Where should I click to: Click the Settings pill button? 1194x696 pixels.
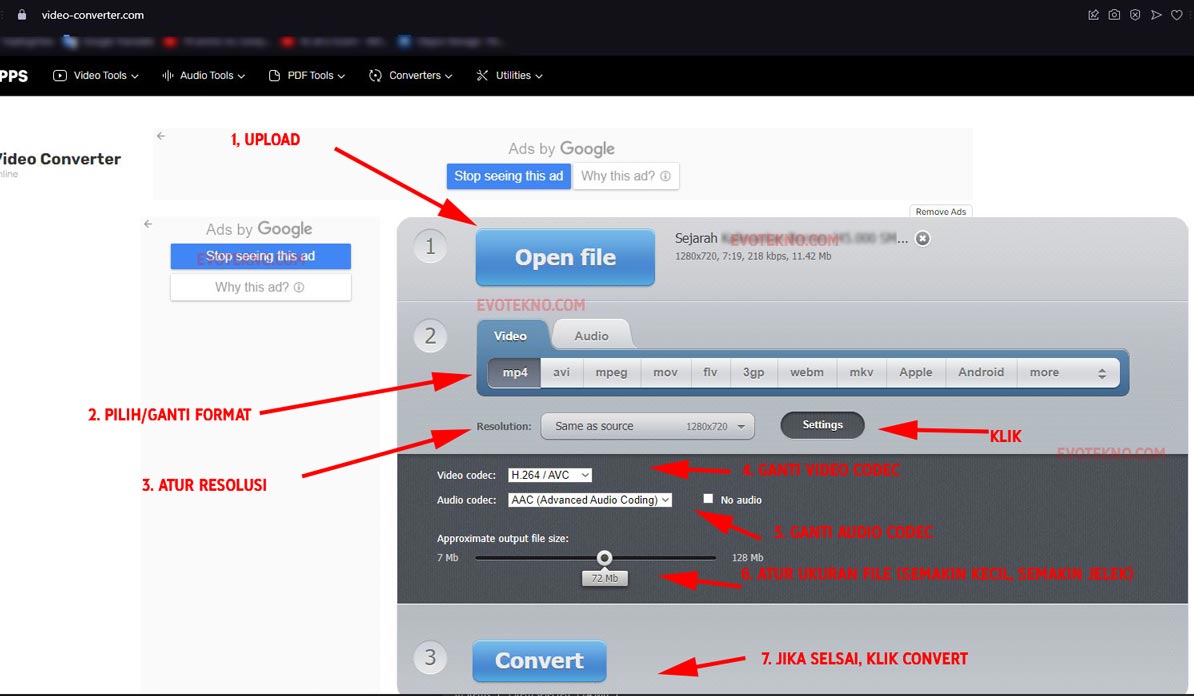(822, 425)
